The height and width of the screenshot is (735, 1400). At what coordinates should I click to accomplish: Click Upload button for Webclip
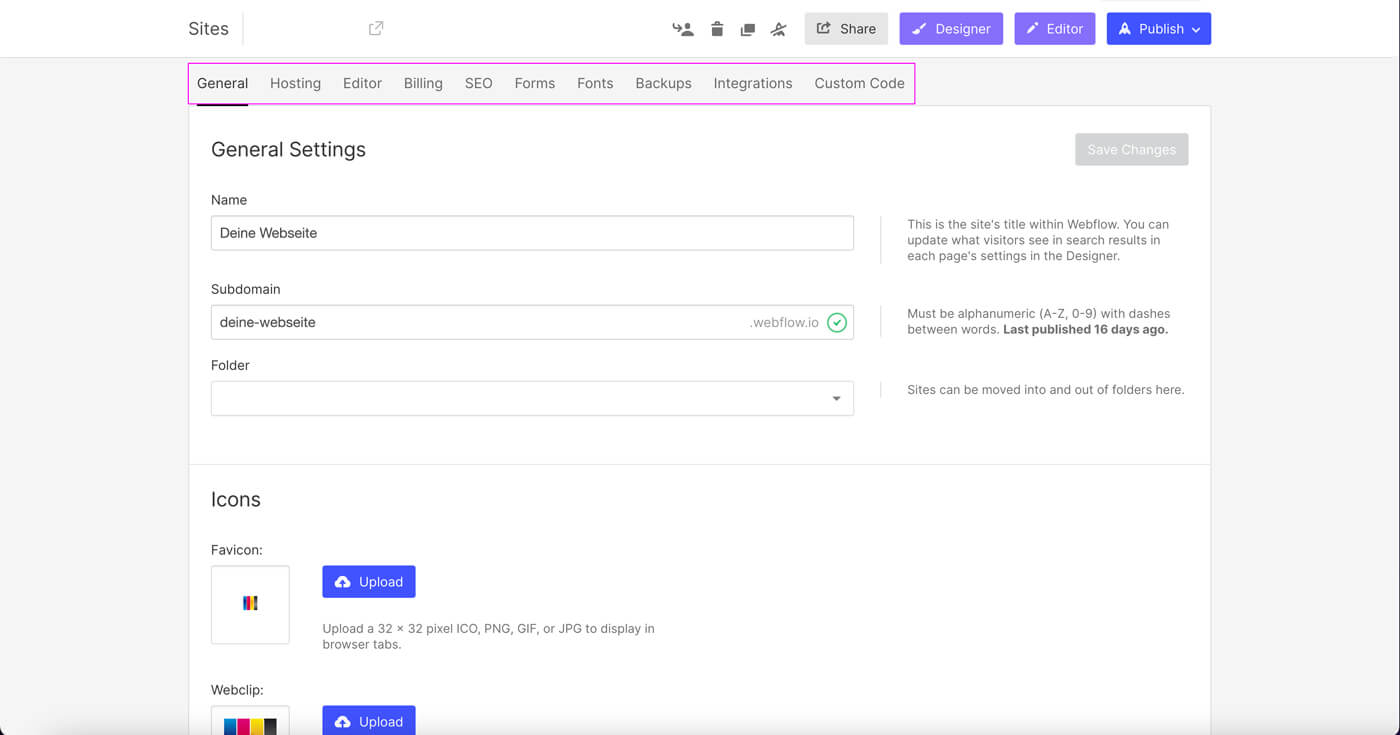click(369, 721)
